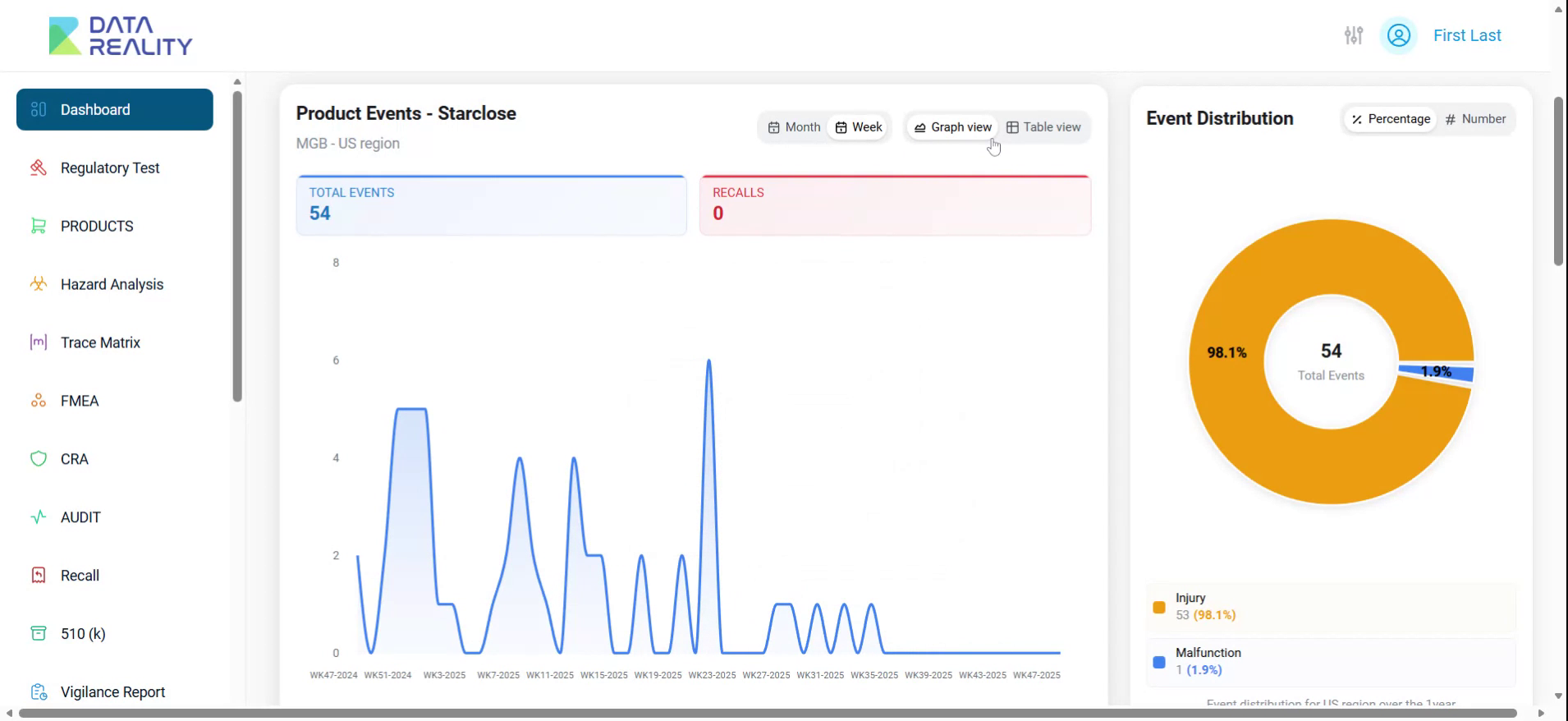Click the Data Reality logo

point(121,36)
